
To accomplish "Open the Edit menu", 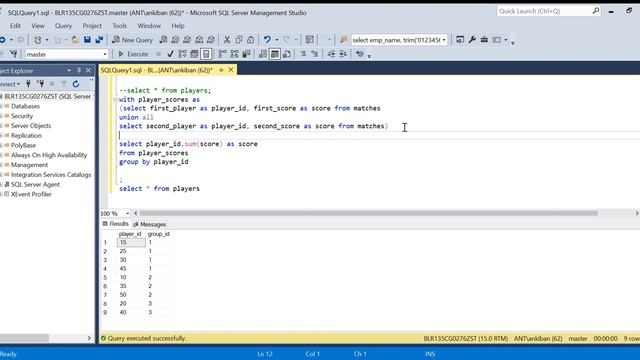I will pyautogui.click(x=15, y=26).
